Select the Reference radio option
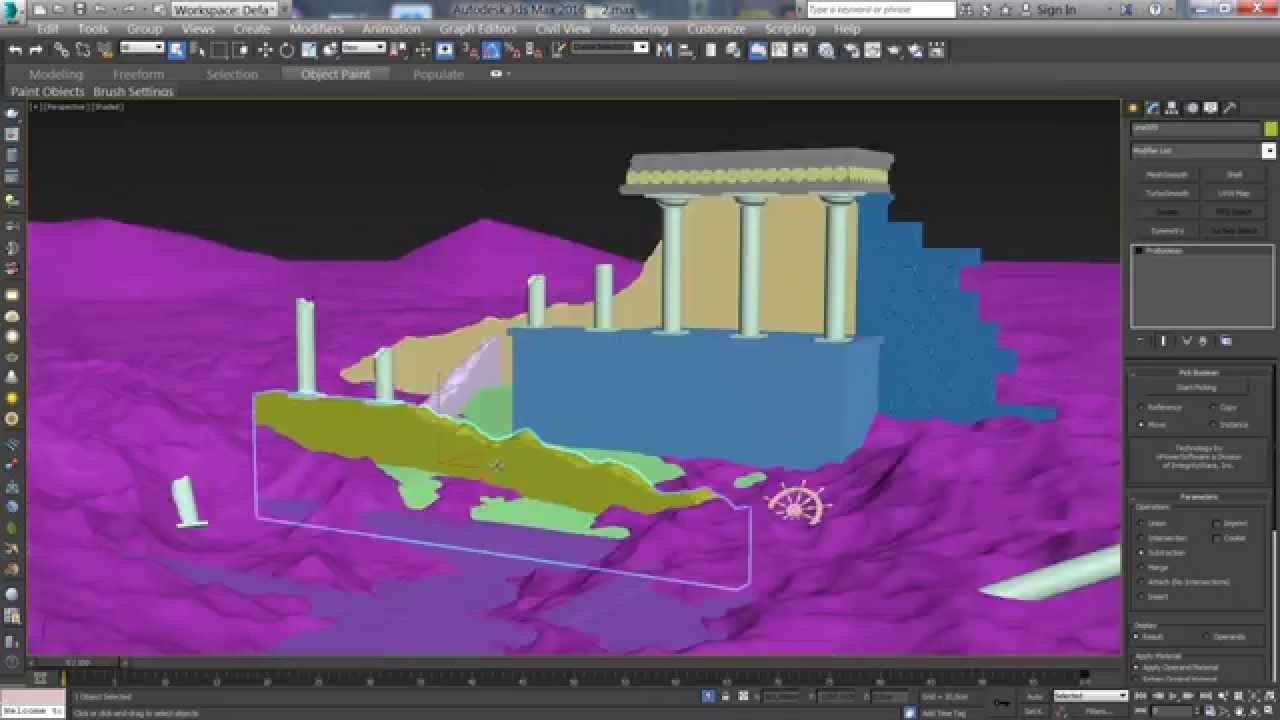 [1141, 408]
